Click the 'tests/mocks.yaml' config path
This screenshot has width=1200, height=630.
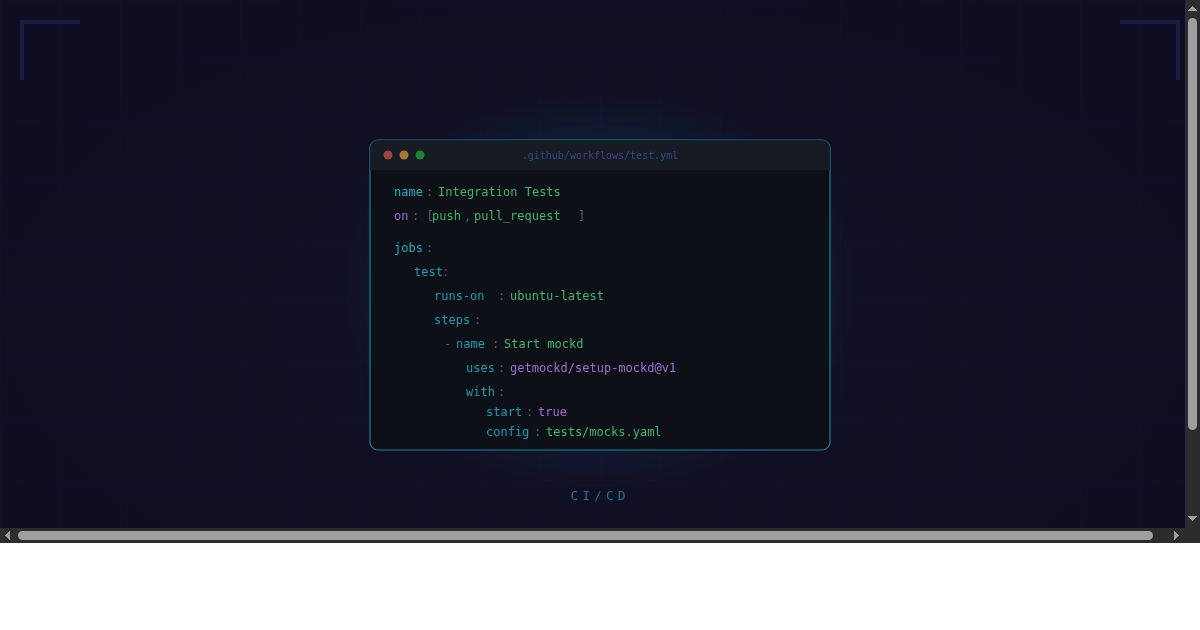pyautogui.click(x=603, y=432)
